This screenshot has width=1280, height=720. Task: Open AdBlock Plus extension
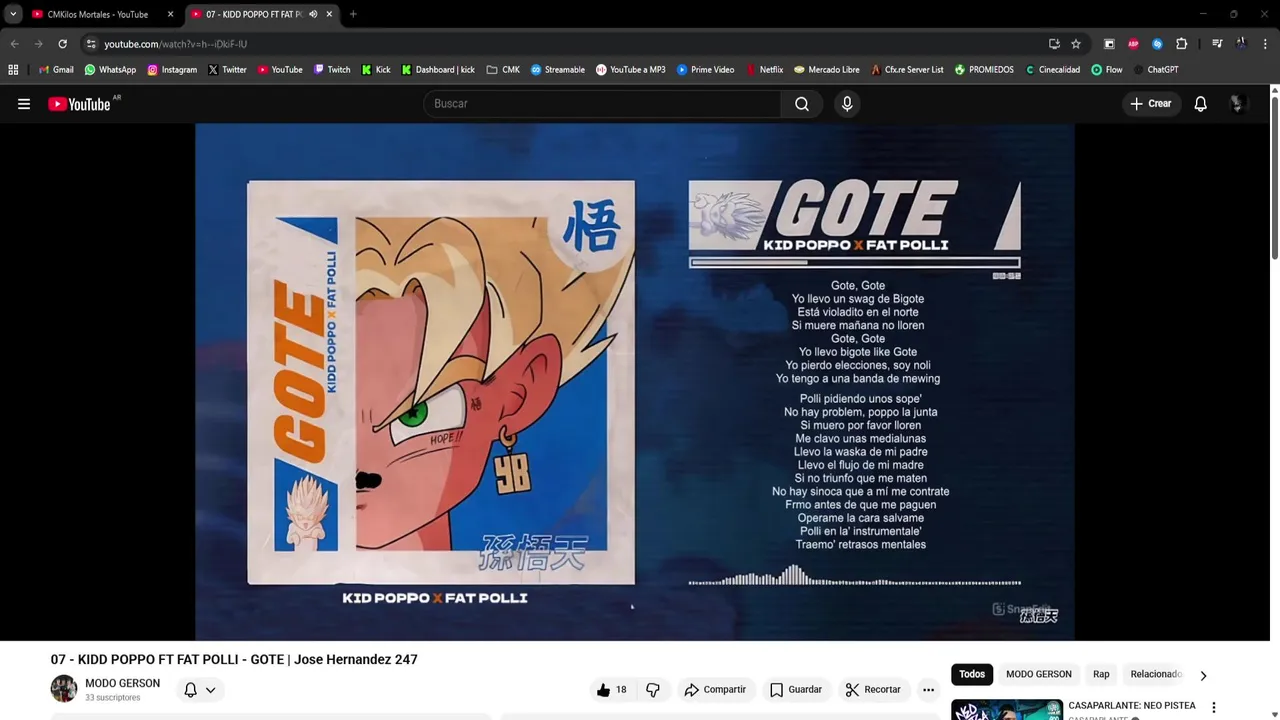(1133, 44)
